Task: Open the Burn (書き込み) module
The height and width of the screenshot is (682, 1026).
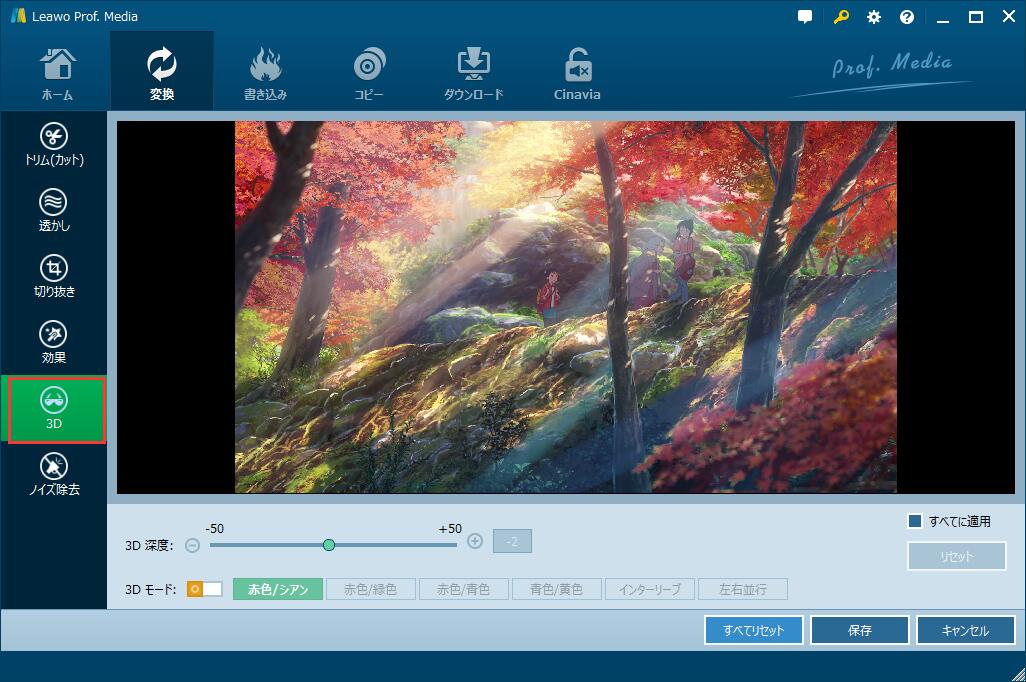Action: pyautogui.click(x=265, y=73)
